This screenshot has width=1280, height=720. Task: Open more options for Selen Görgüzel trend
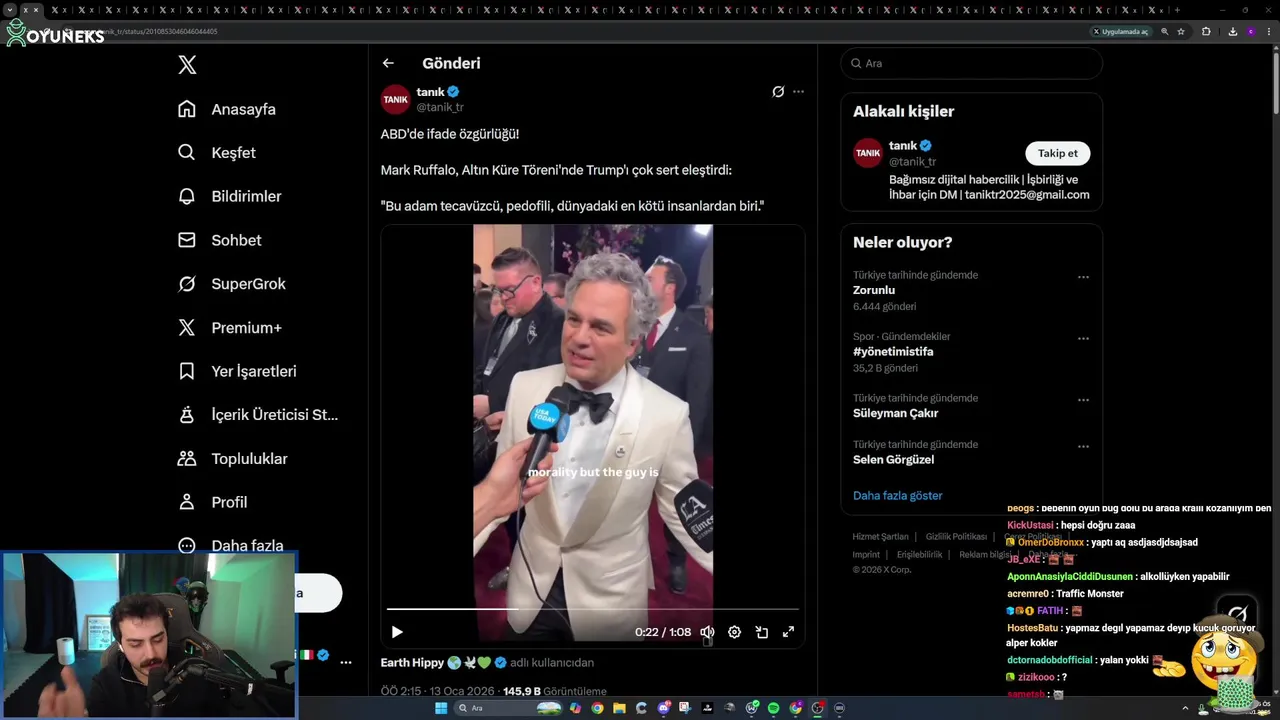click(x=1083, y=447)
